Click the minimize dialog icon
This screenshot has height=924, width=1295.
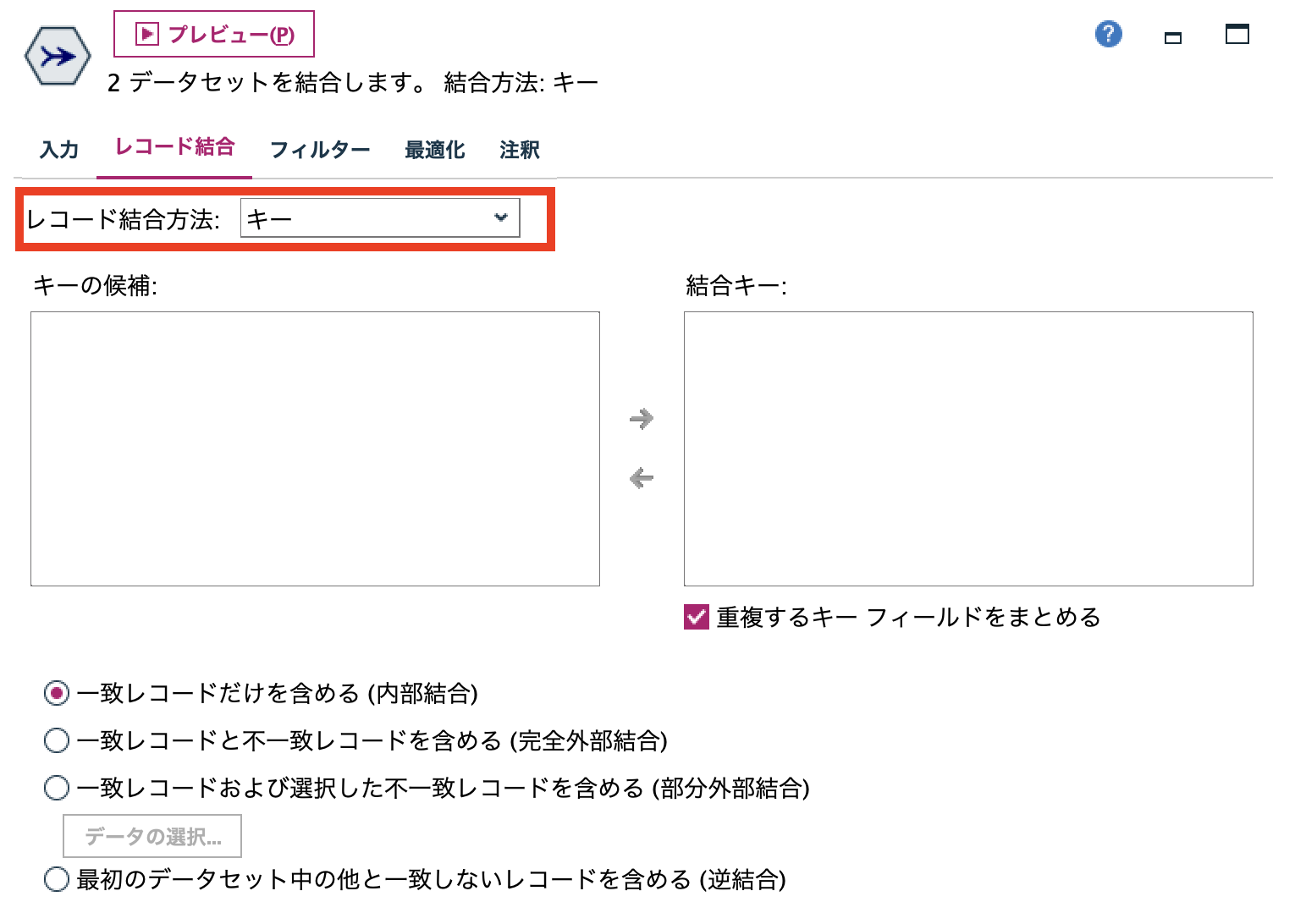click(x=1173, y=36)
